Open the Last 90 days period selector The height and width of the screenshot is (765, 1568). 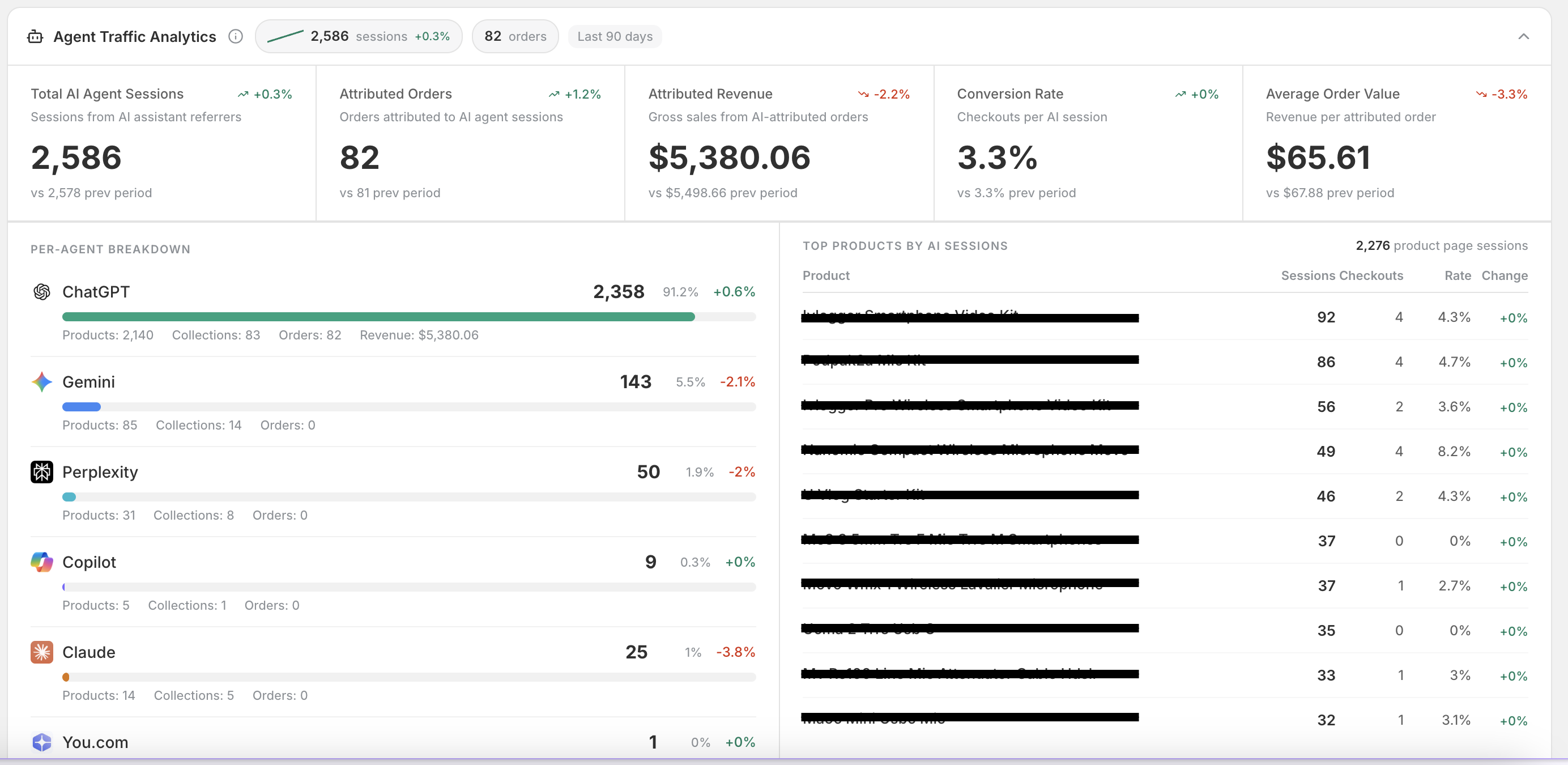coord(615,36)
